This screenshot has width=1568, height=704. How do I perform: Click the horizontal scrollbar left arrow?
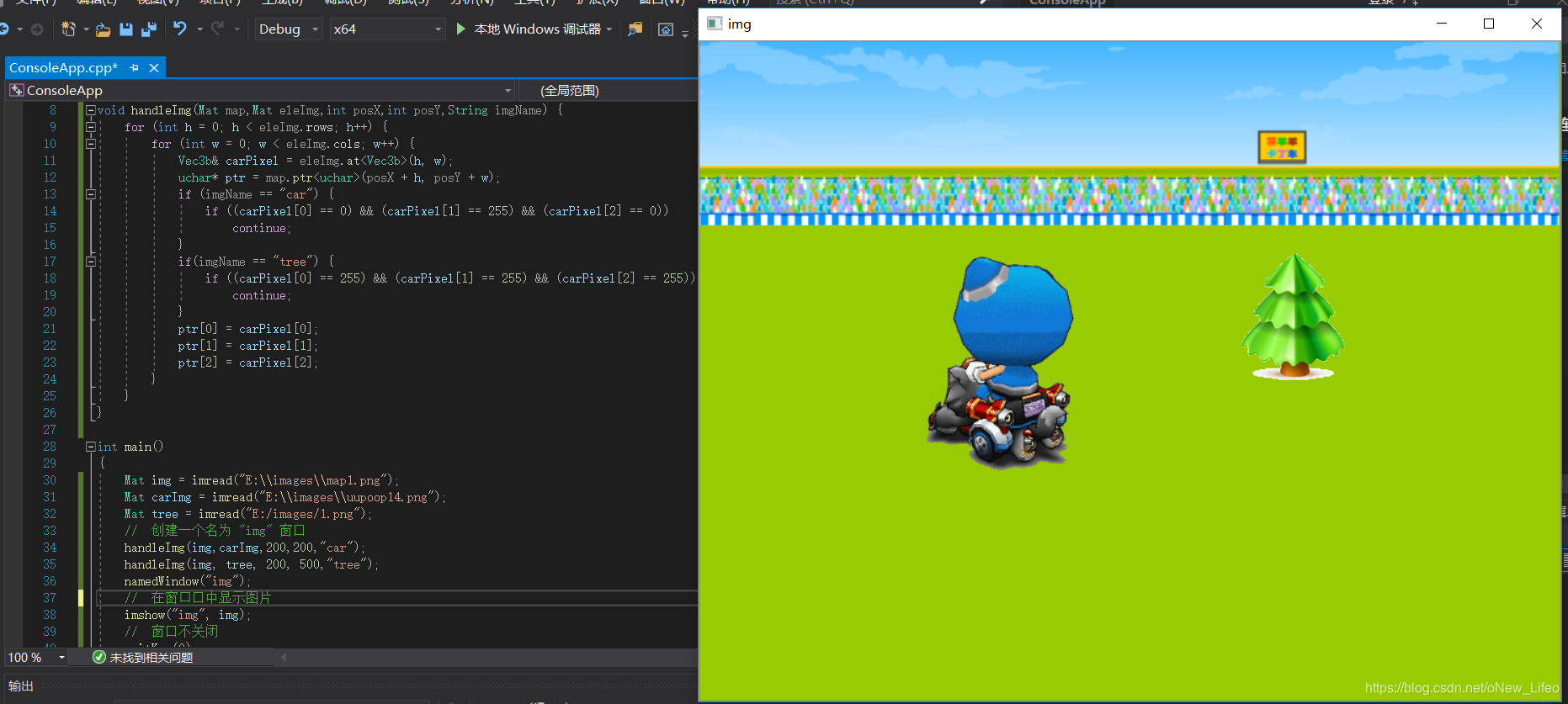pyautogui.click(x=283, y=657)
